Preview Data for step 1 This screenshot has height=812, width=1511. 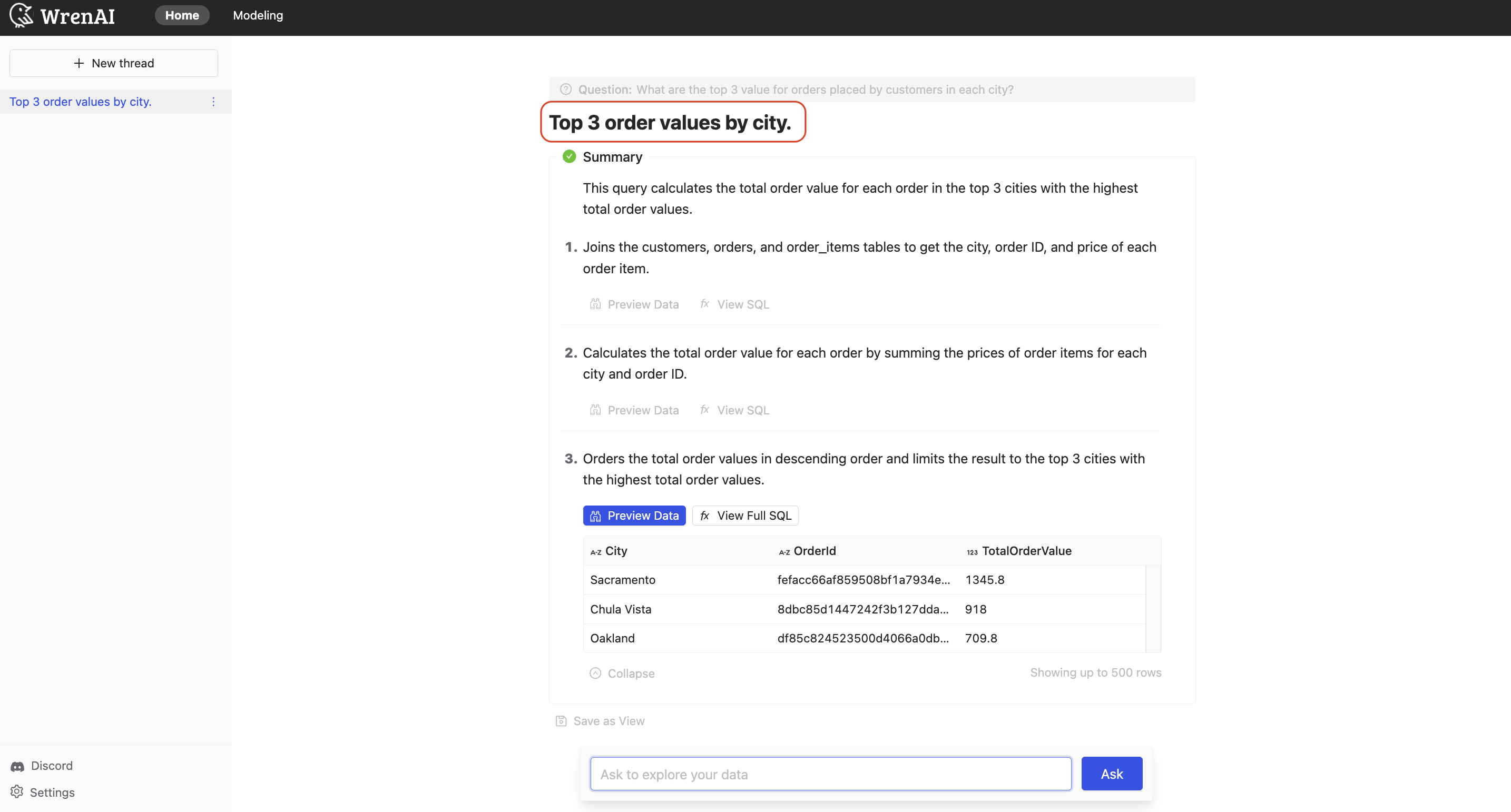coord(634,304)
